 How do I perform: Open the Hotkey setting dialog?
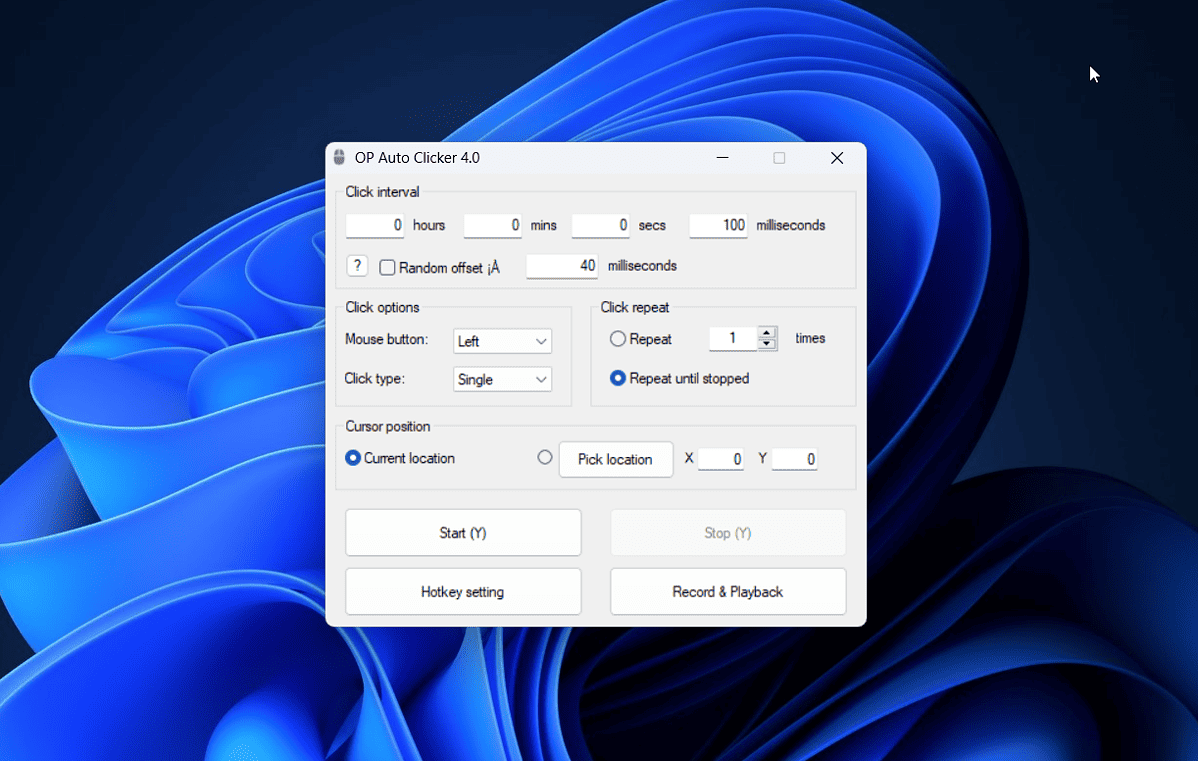tap(463, 591)
